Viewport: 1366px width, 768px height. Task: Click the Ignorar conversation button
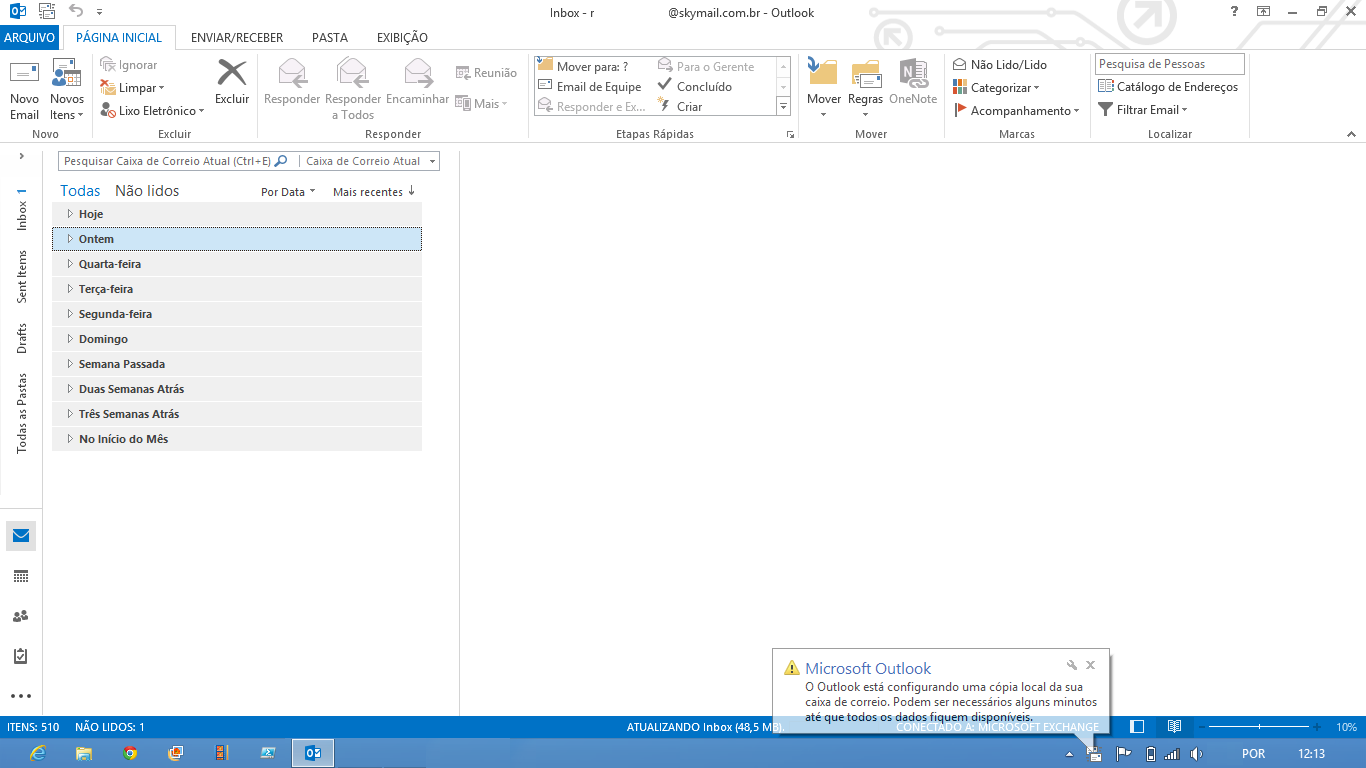(129, 65)
